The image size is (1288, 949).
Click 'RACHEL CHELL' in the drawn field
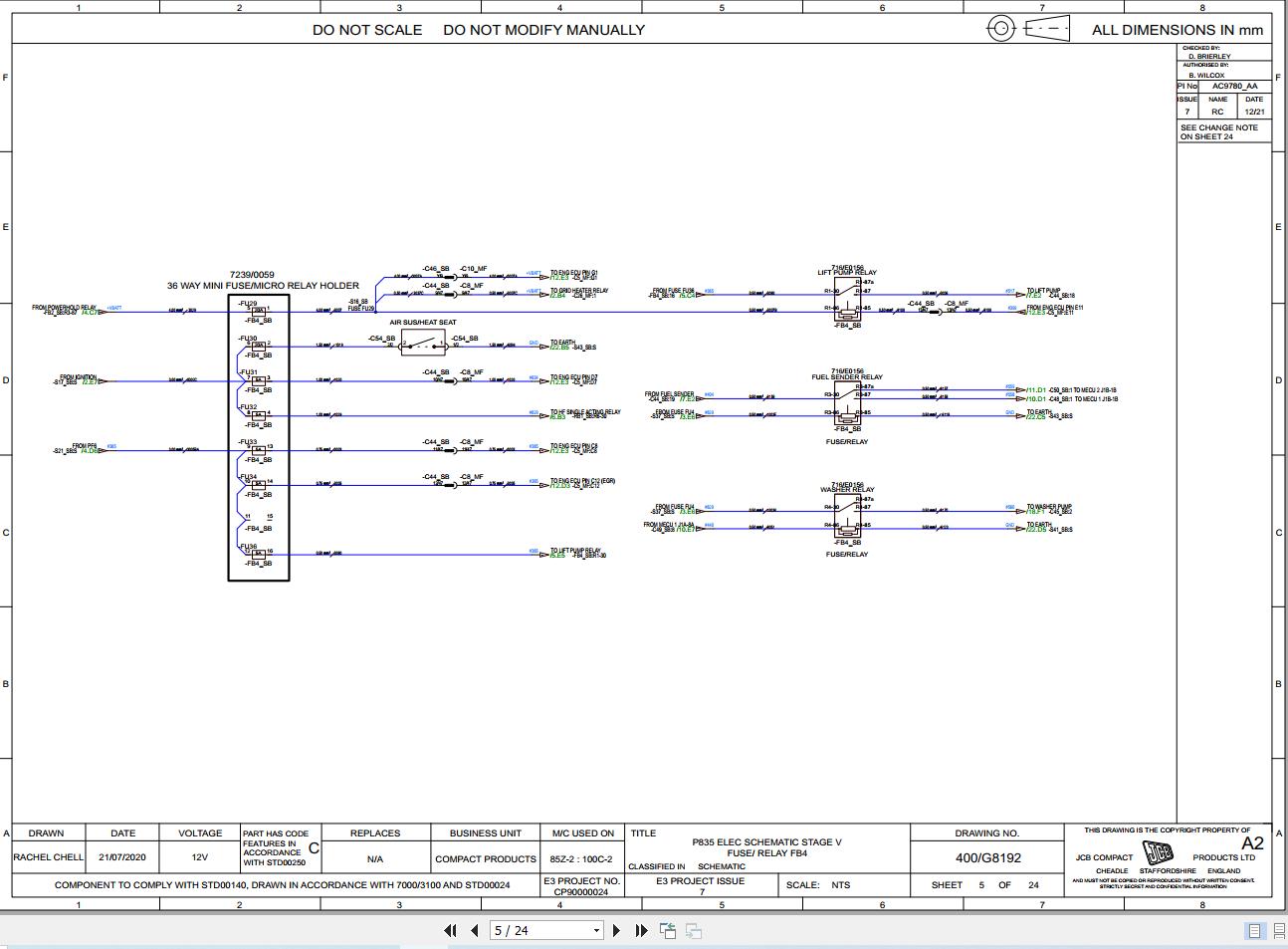tap(48, 857)
